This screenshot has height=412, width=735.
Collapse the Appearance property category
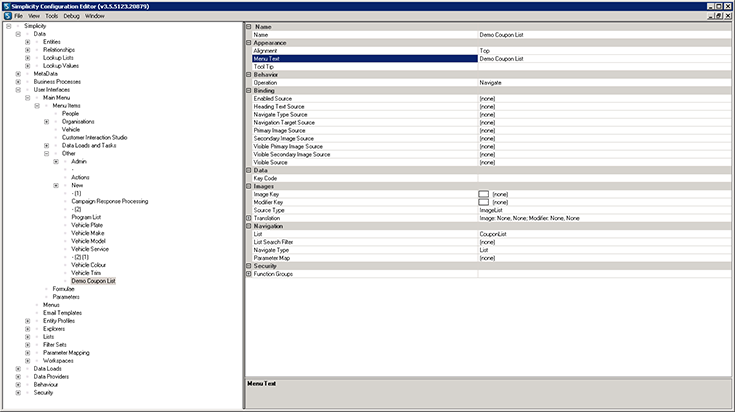249,43
